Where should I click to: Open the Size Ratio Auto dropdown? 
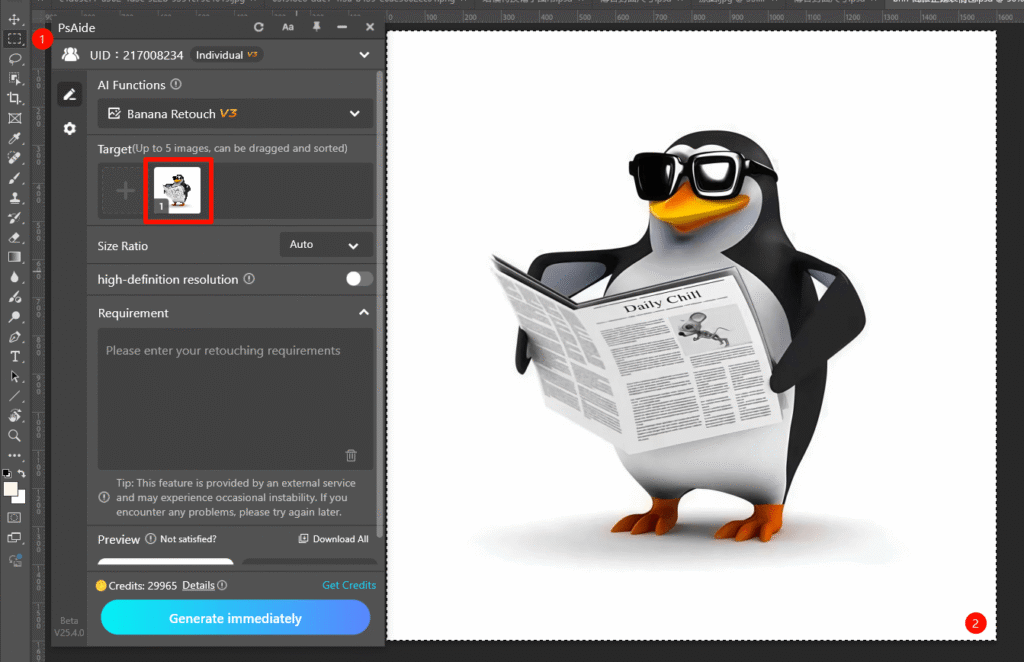point(326,245)
